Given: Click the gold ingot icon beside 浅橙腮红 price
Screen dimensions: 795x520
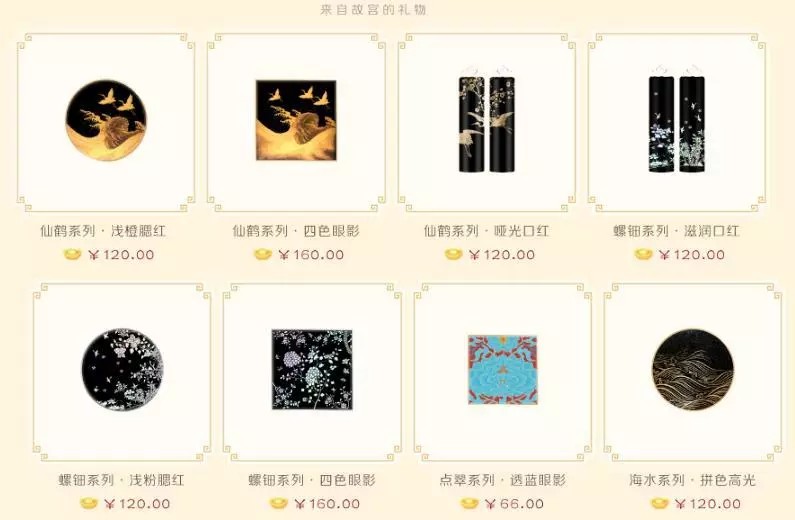Looking at the screenshot, I should pos(73,254).
